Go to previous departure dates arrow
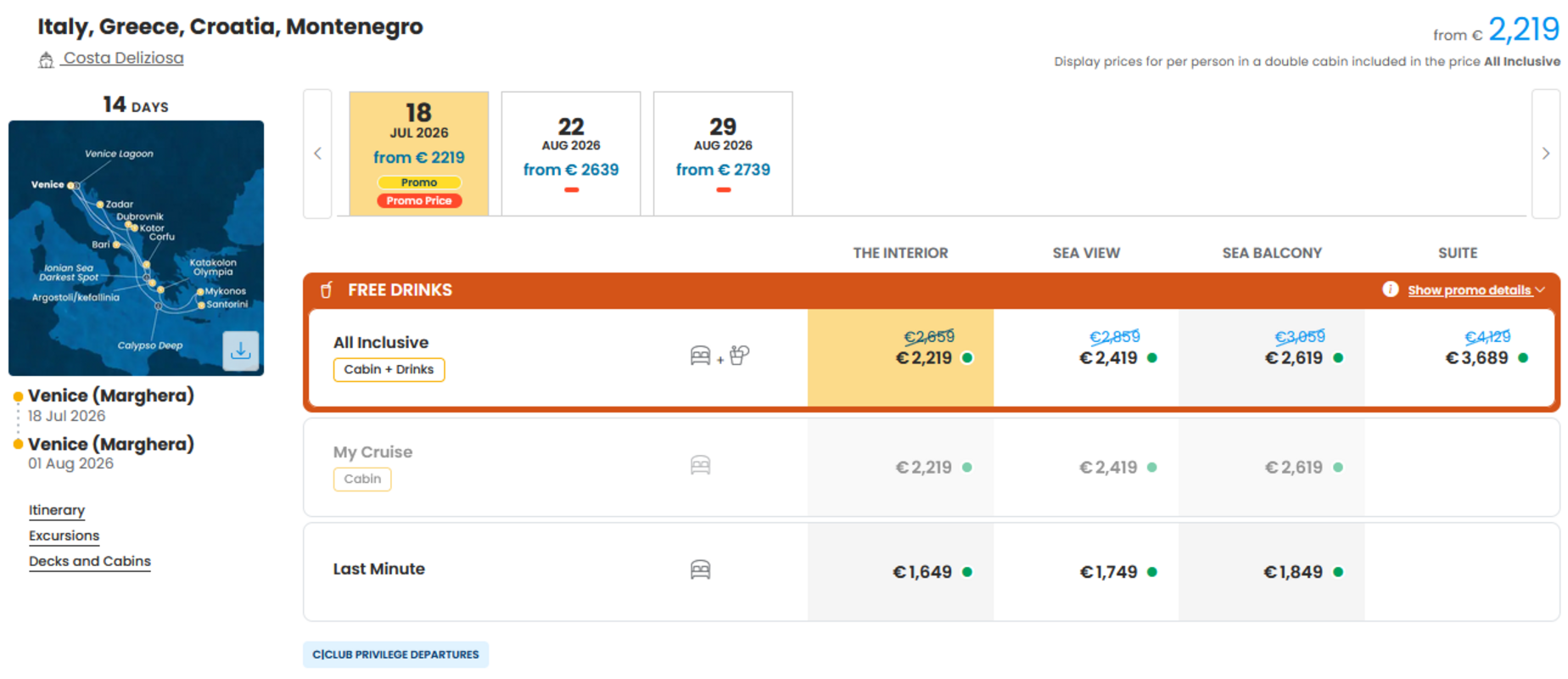1568x679 pixels. [x=317, y=154]
